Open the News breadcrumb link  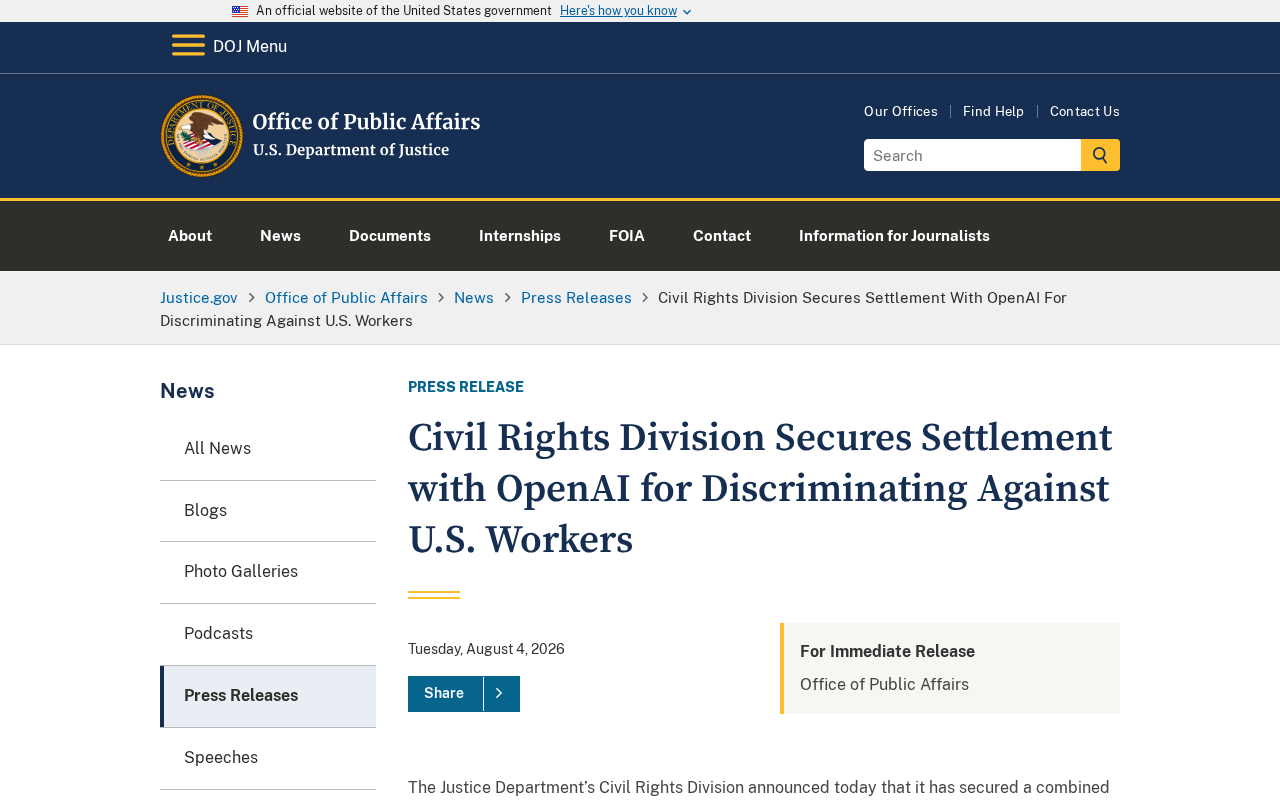point(474,298)
